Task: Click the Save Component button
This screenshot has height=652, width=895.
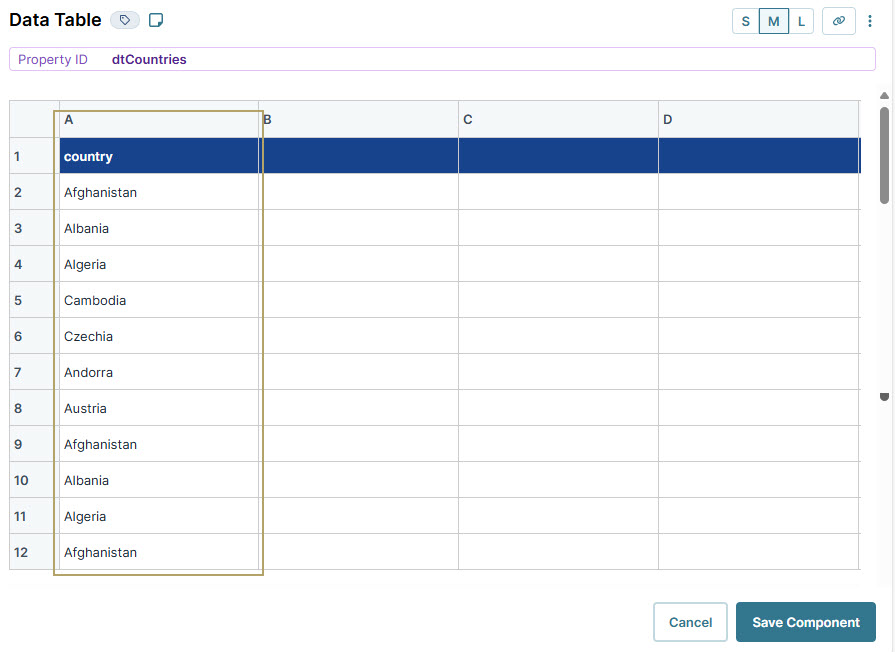Action: pyautogui.click(x=805, y=622)
